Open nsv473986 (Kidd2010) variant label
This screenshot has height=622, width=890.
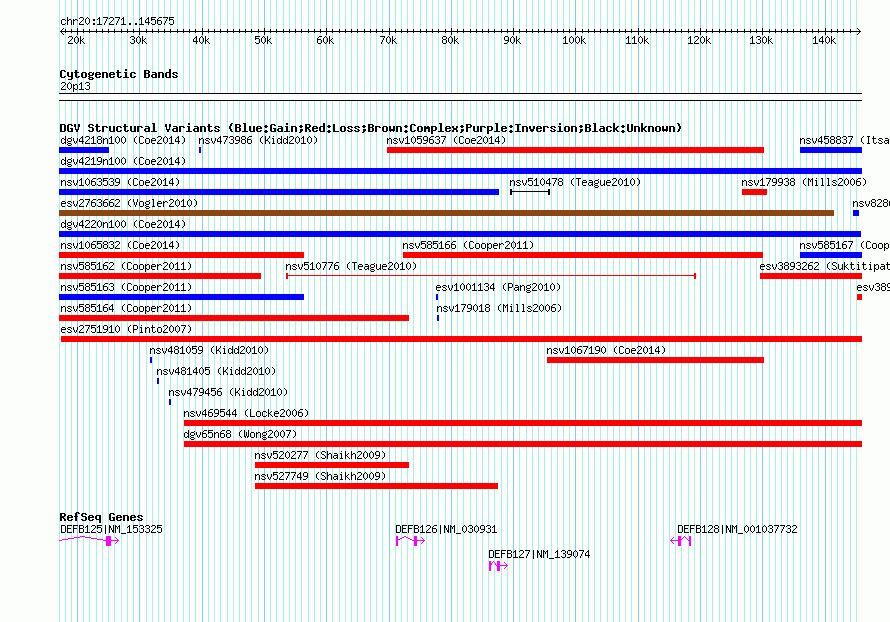[258, 140]
